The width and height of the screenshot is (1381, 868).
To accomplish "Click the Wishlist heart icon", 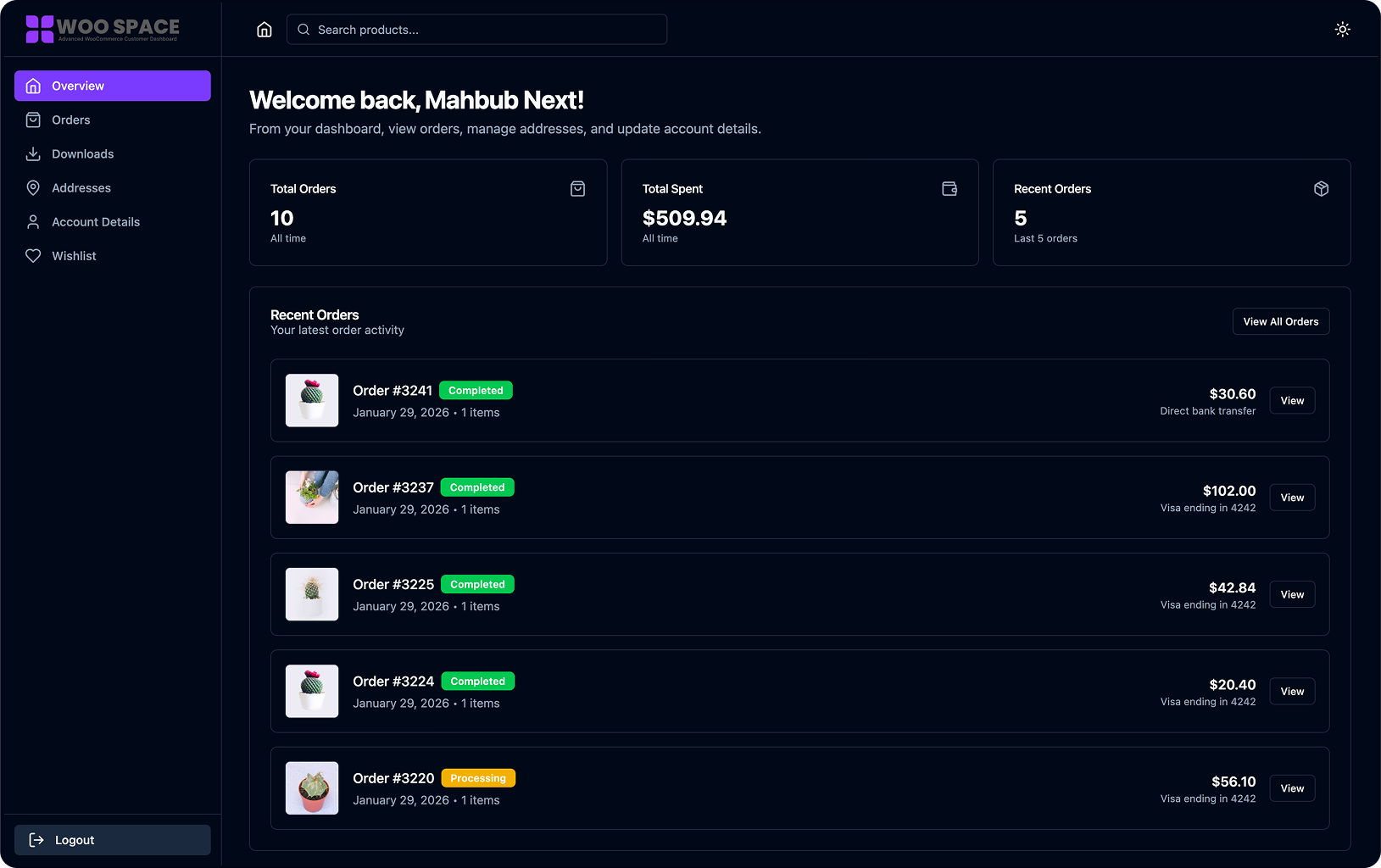I will 33,255.
